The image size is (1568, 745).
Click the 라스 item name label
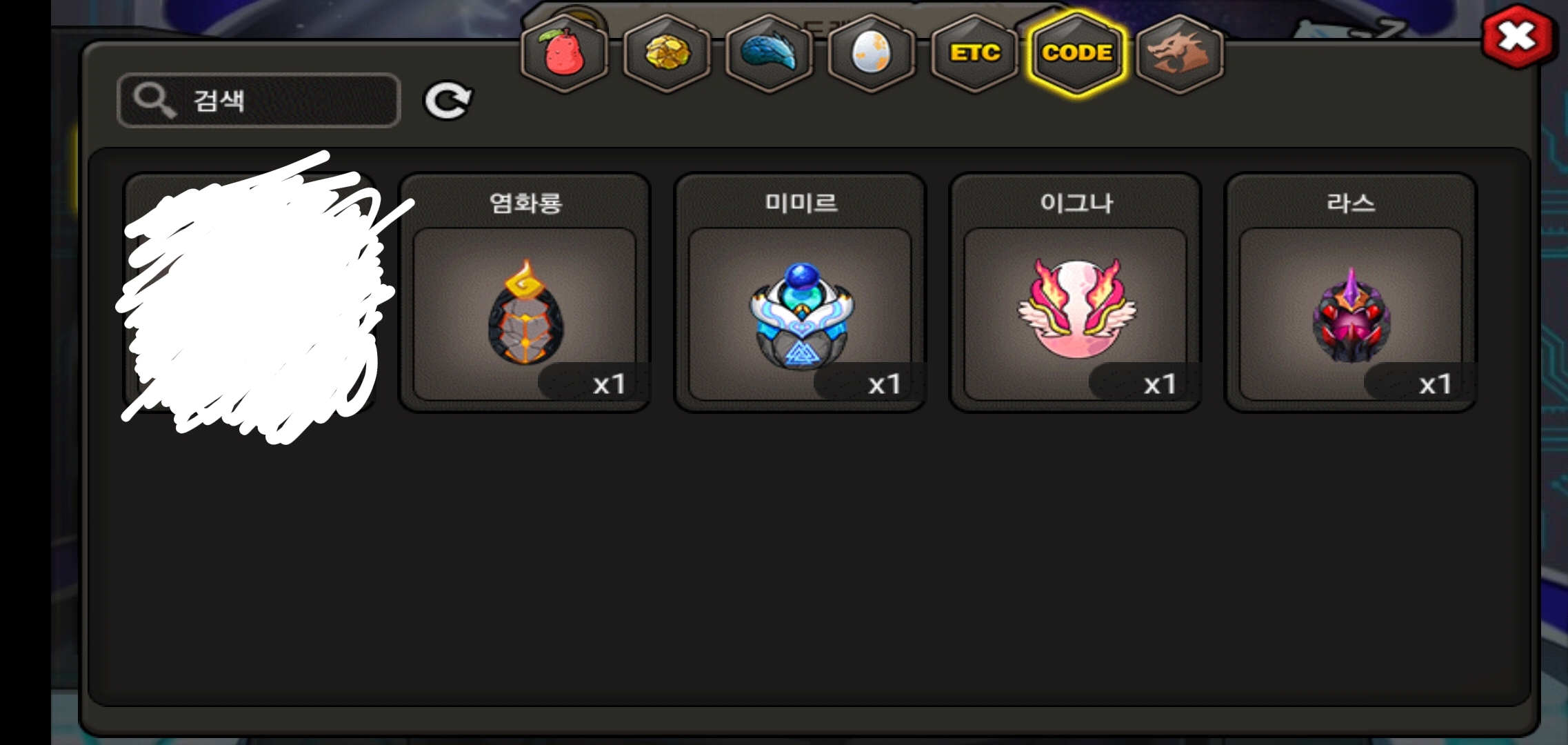pyautogui.click(x=1351, y=203)
